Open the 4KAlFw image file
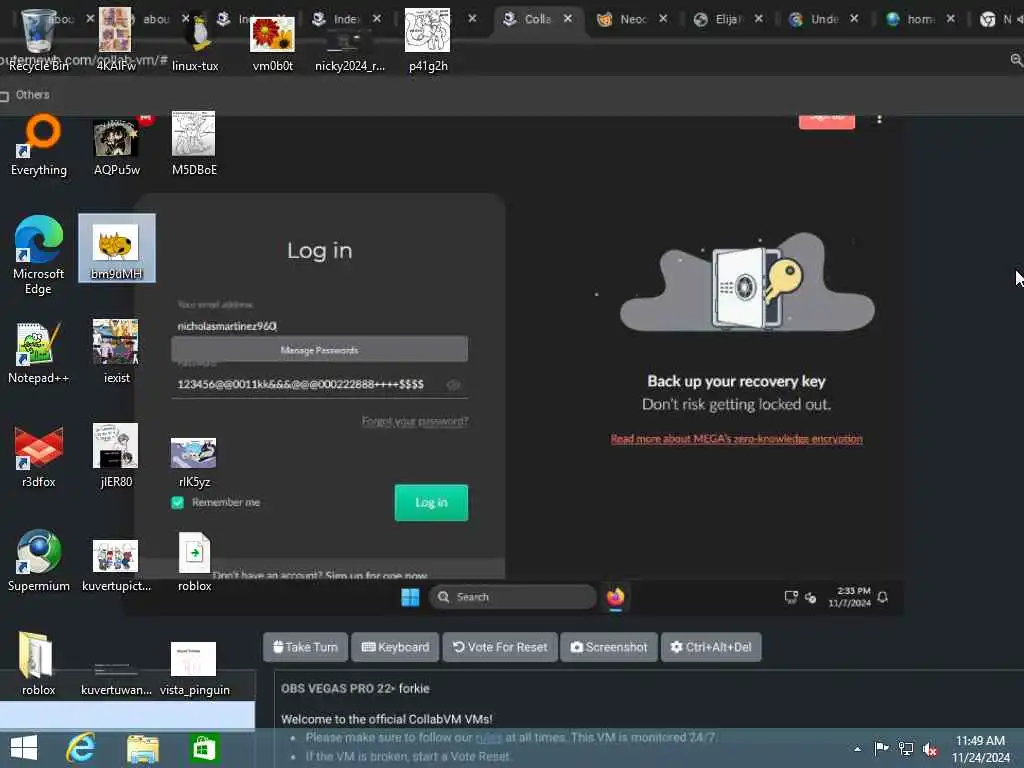Image resolution: width=1024 pixels, height=768 pixels. coord(116,39)
